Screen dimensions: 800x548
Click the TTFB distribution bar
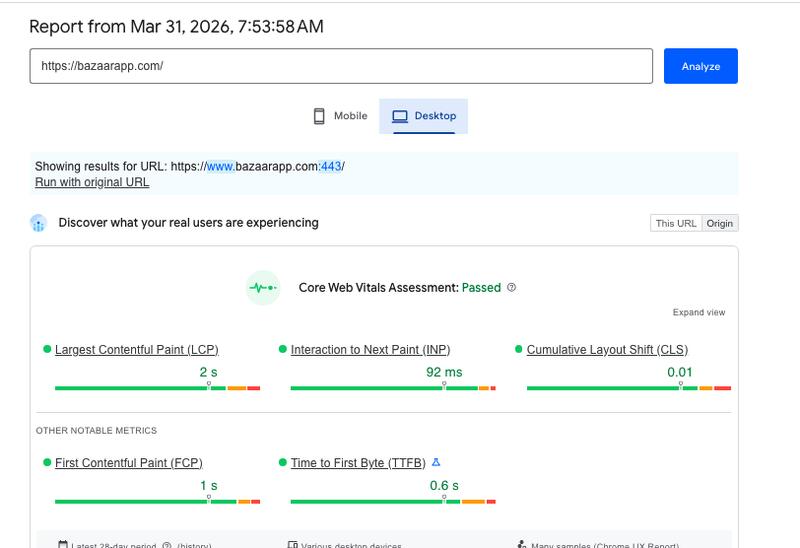pyautogui.click(x=393, y=502)
